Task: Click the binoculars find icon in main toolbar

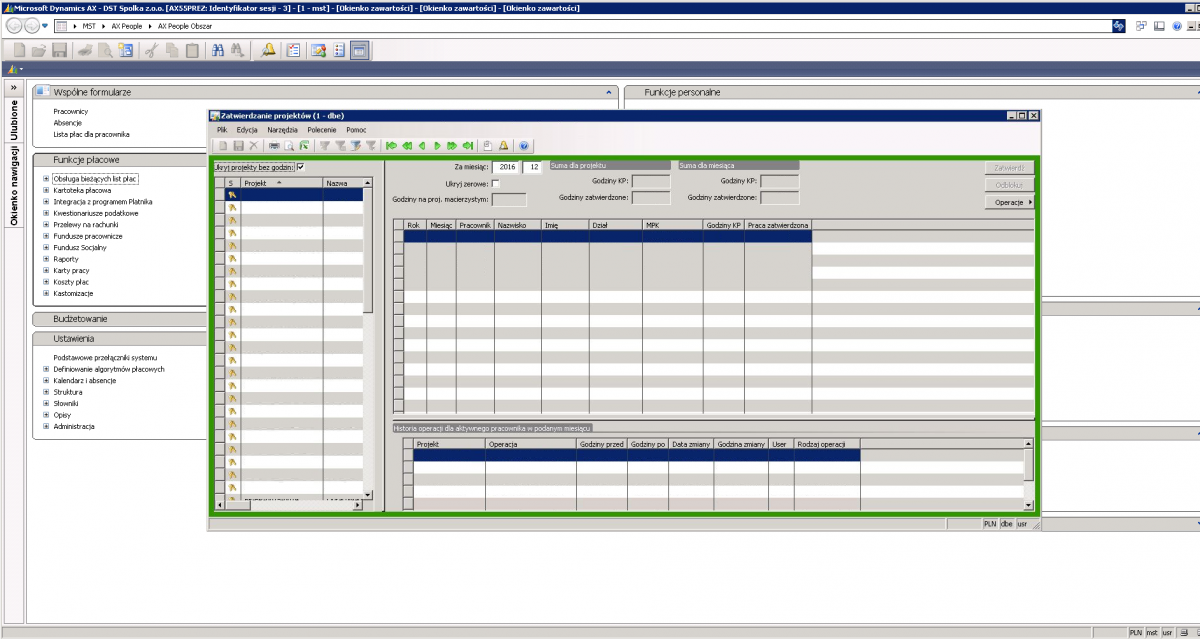Action: point(237,50)
